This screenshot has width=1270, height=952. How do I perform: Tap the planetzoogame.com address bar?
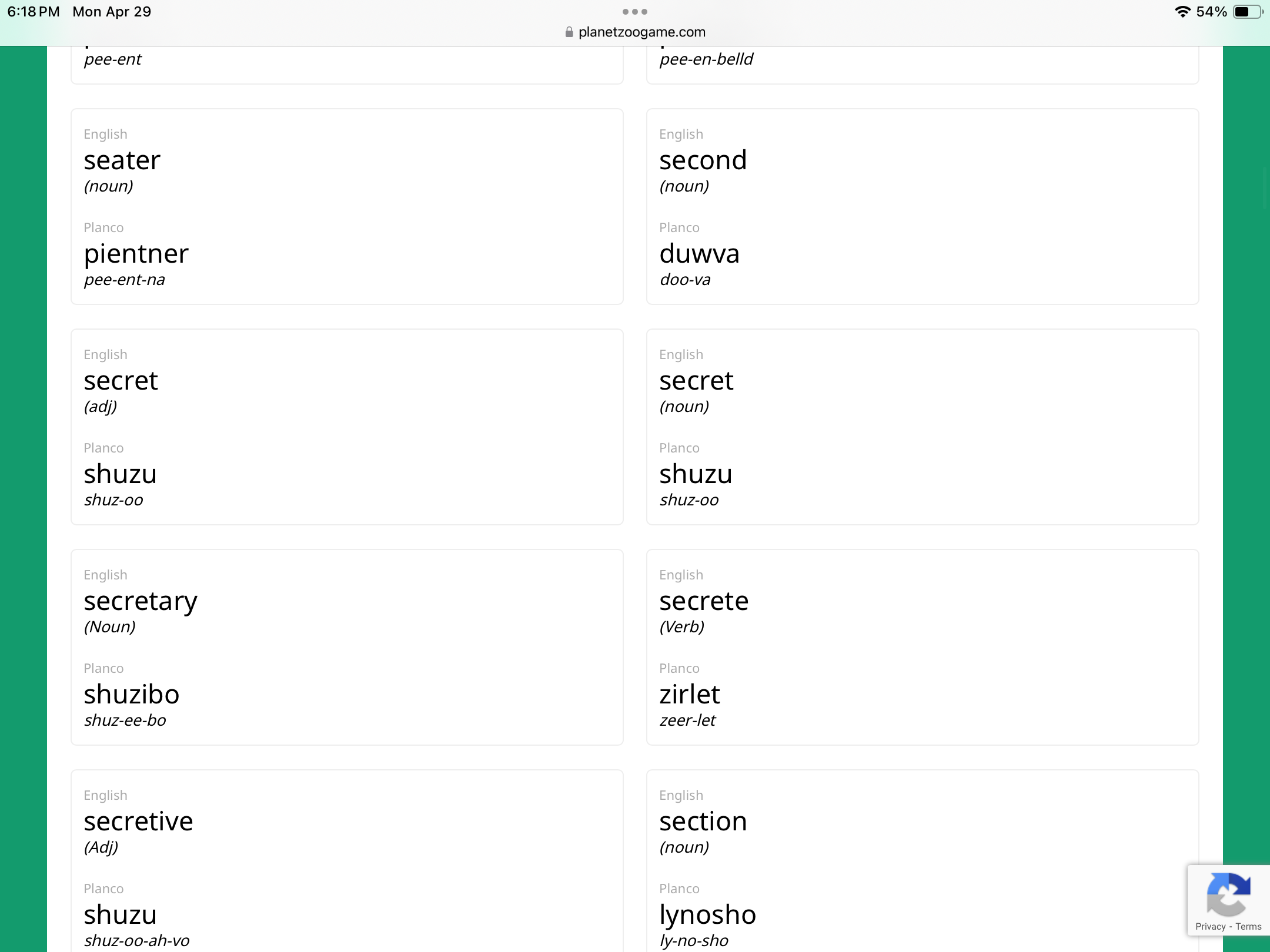(x=641, y=32)
